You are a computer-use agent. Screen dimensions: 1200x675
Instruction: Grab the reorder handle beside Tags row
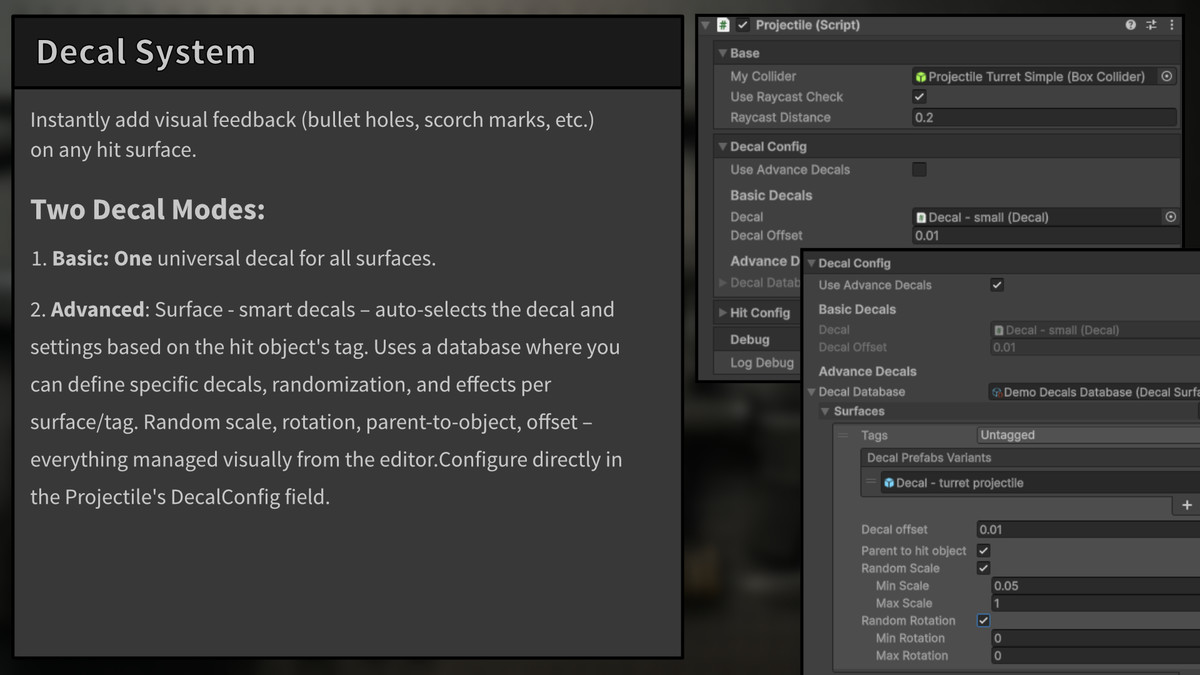(843, 435)
